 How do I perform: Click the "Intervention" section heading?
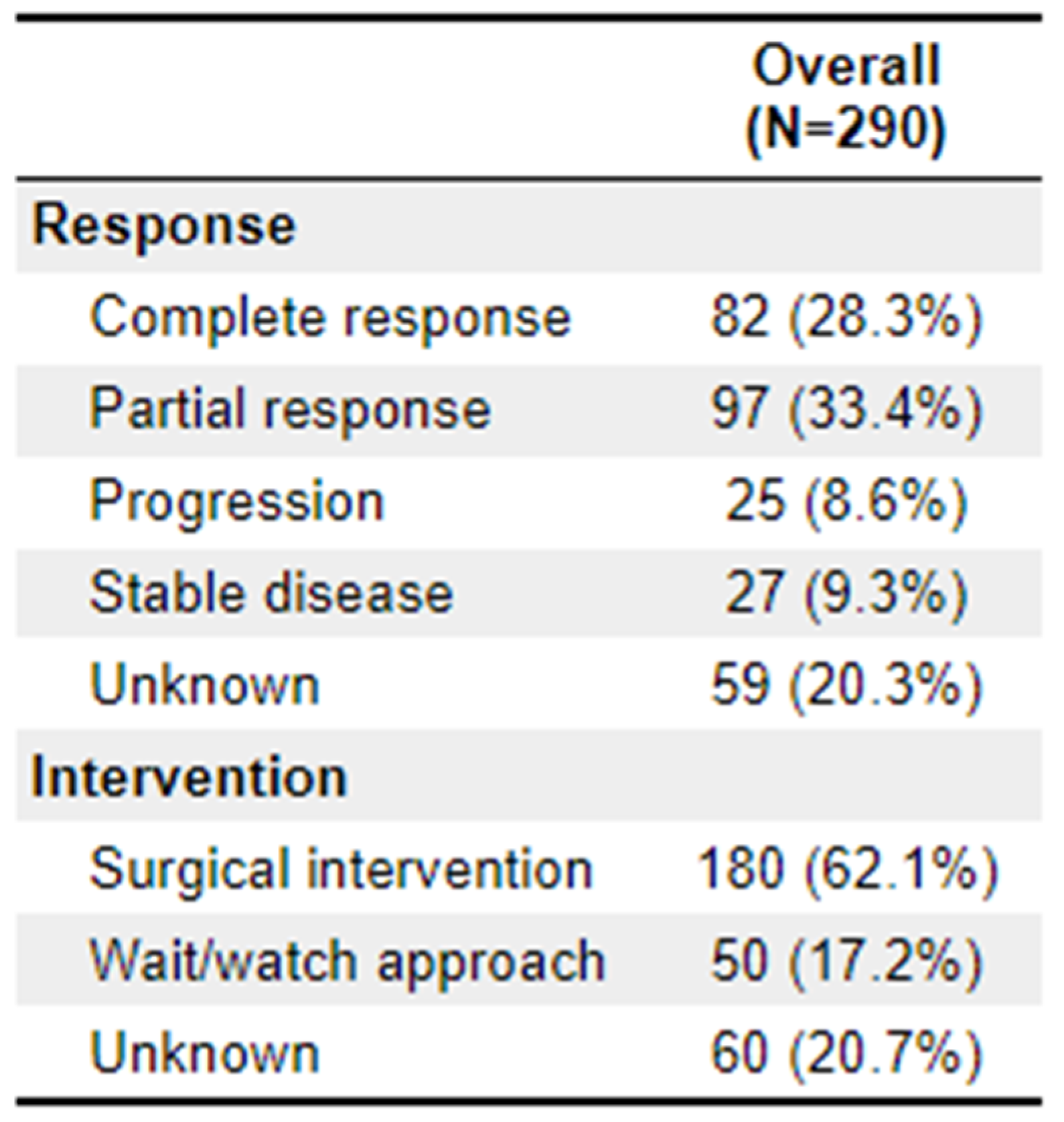point(189,777)
